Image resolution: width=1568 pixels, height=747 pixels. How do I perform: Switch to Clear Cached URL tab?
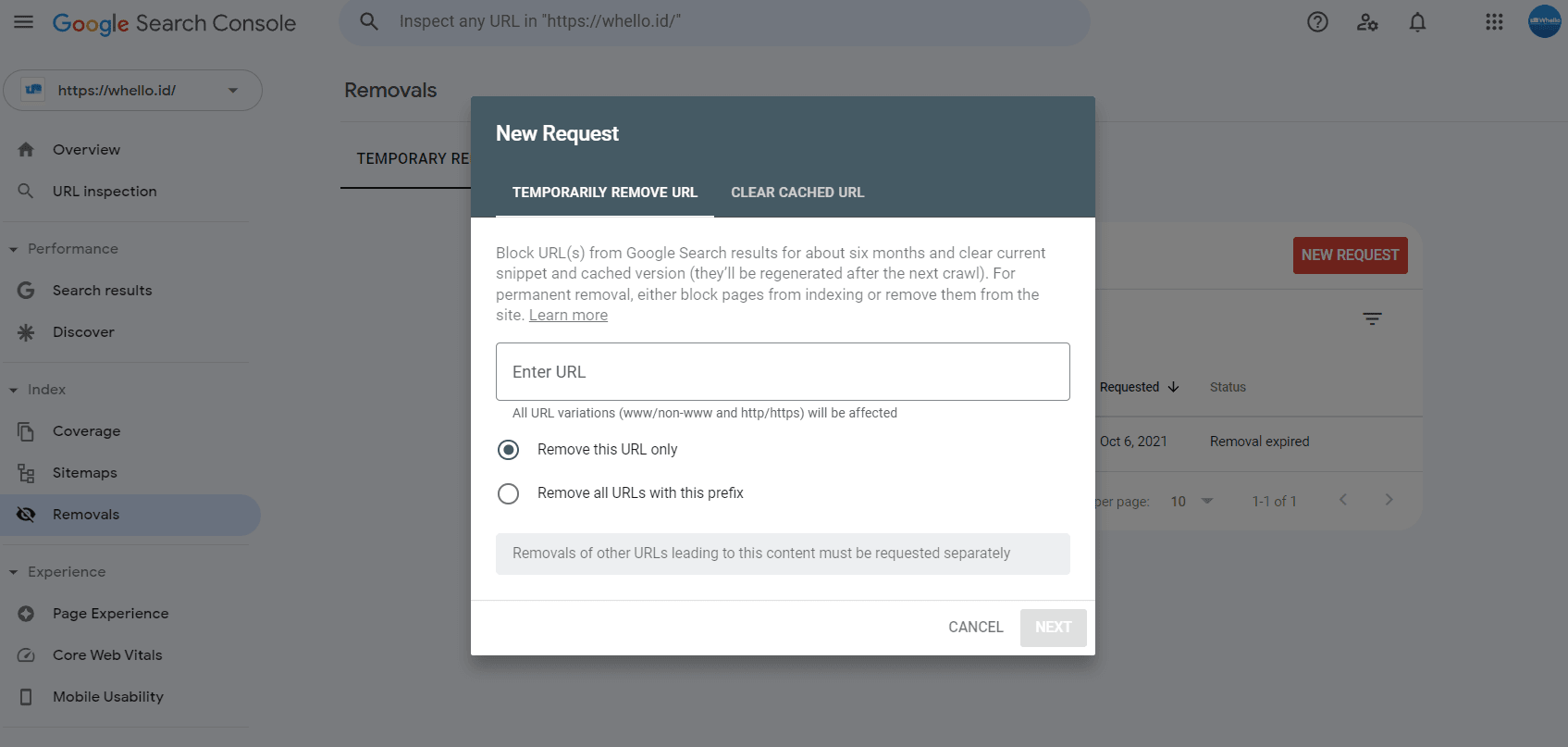(x=797, y=193)
